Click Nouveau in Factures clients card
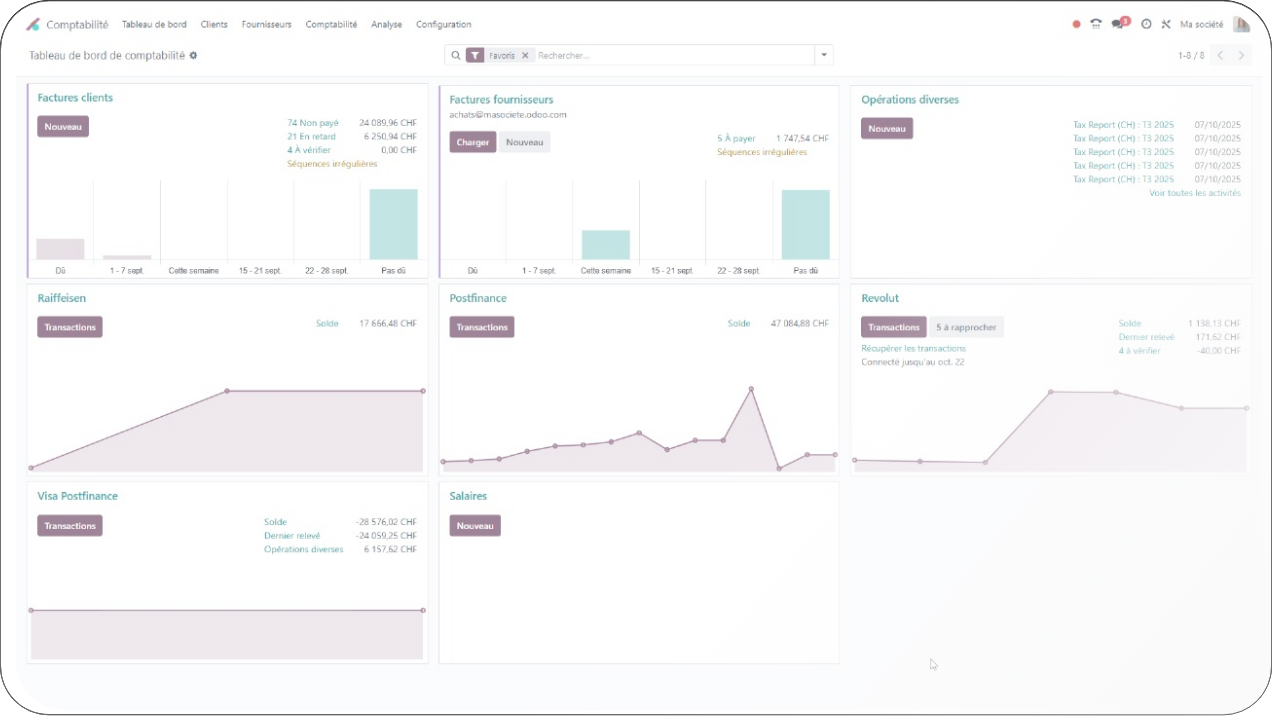This screenshot has height=716, width=1272. tap(63, 127)
